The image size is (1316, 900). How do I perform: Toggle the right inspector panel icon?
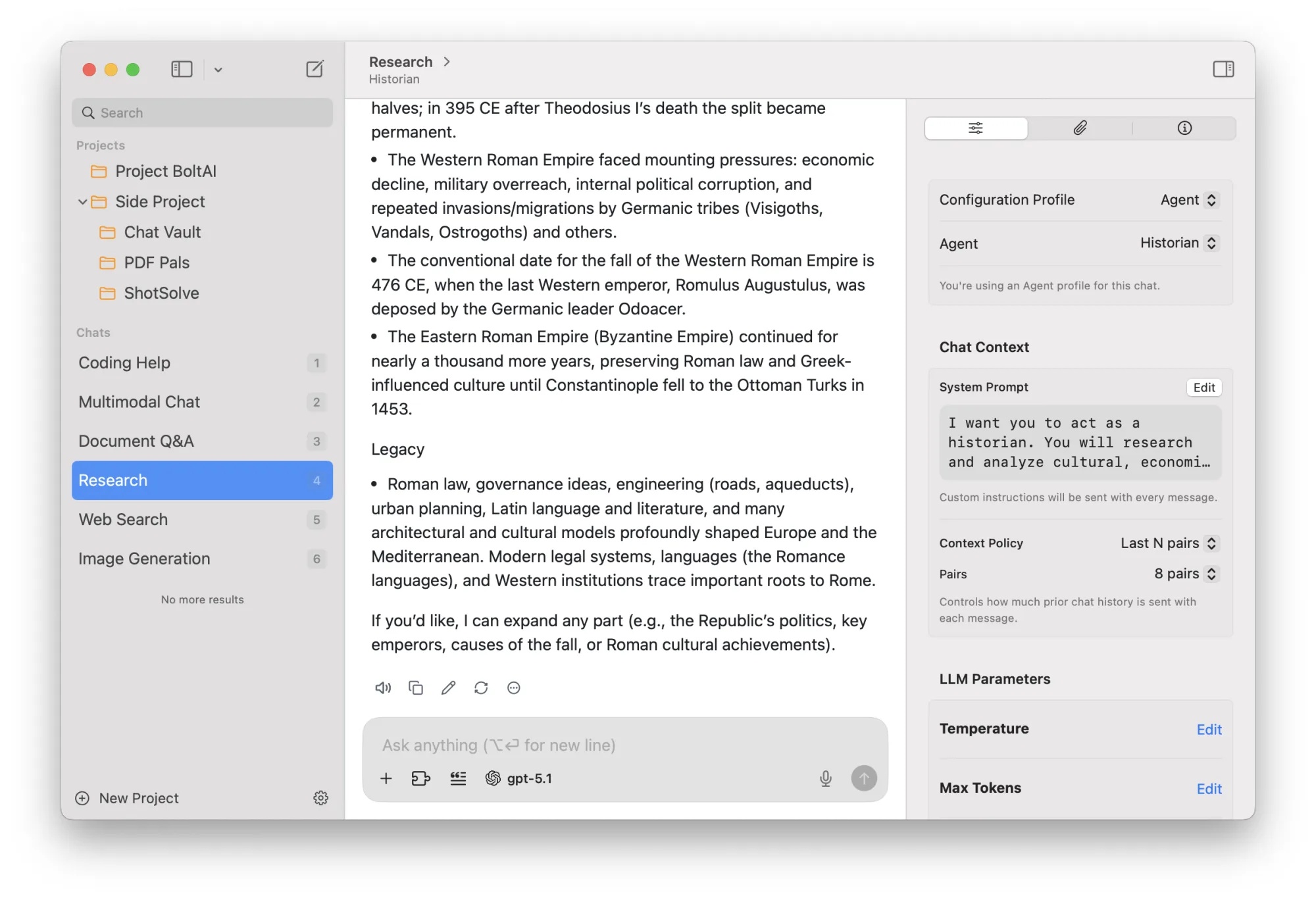pos(1223,69)
